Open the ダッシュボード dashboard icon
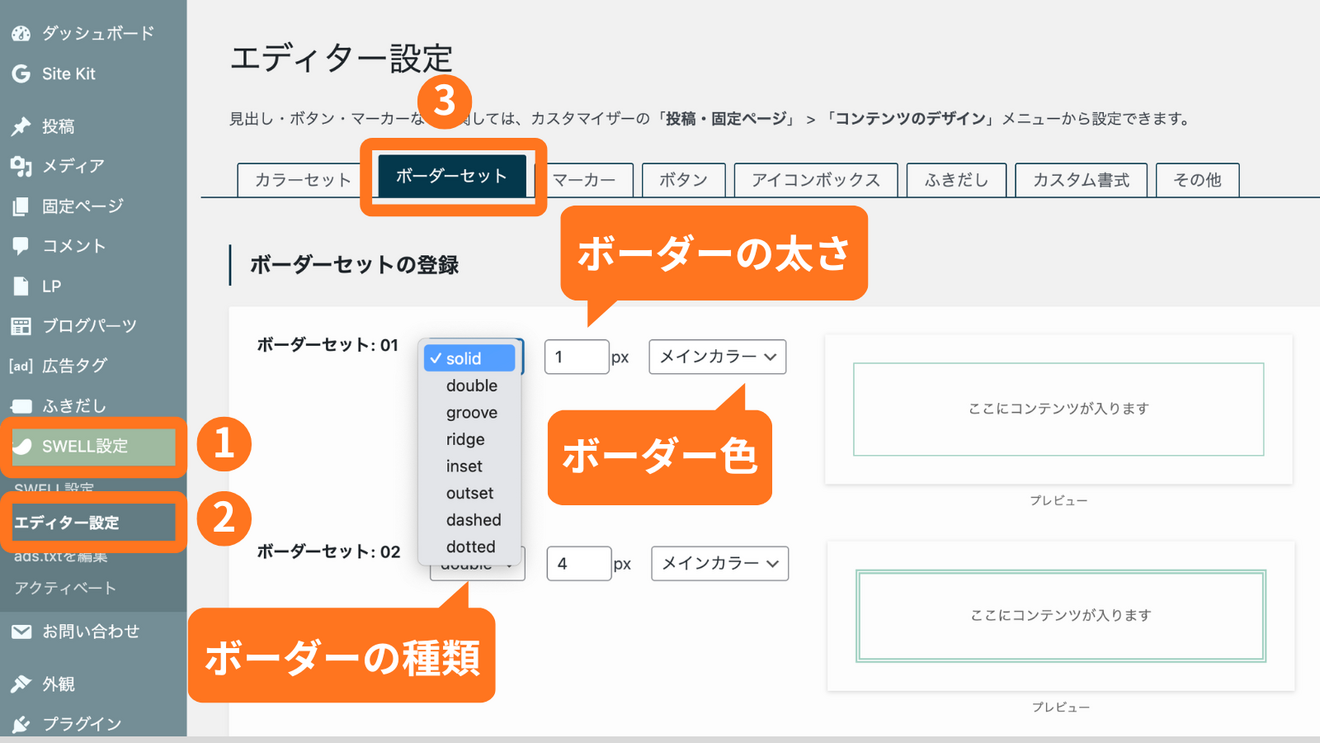This screenshot has width=1320, height=743. pos(21,33)
